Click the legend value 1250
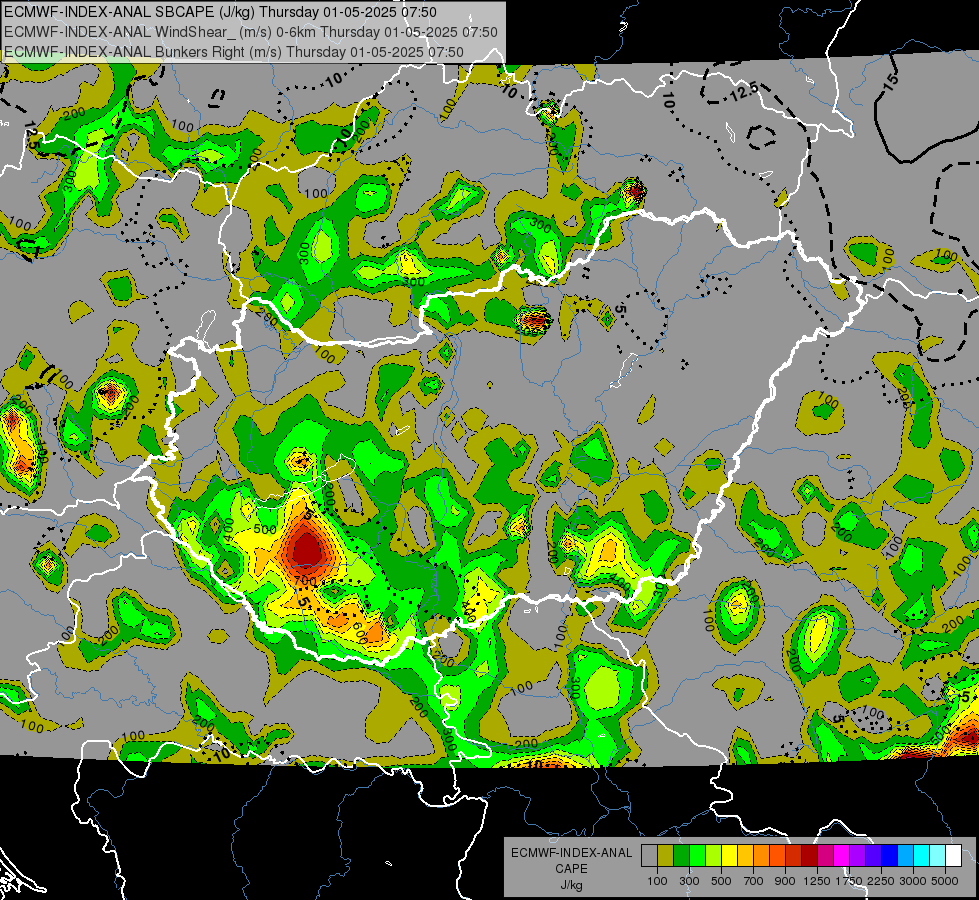 pyautogui.click(x=817, y=881)
